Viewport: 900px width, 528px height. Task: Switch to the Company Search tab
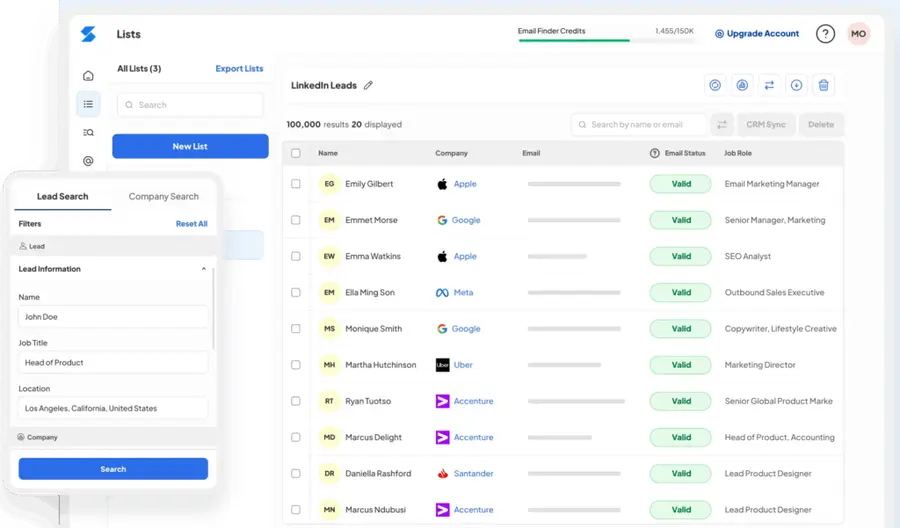164,196
